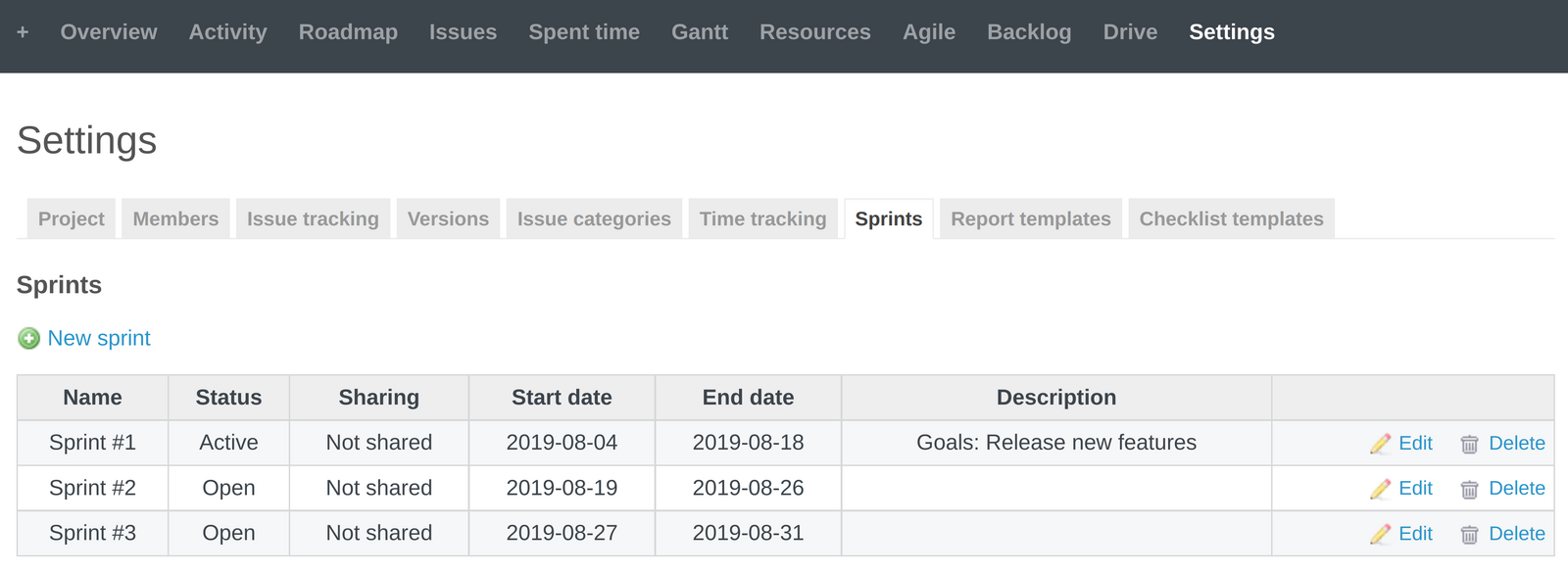
Task: Switch to the Members tab
Action: (175, 218)
